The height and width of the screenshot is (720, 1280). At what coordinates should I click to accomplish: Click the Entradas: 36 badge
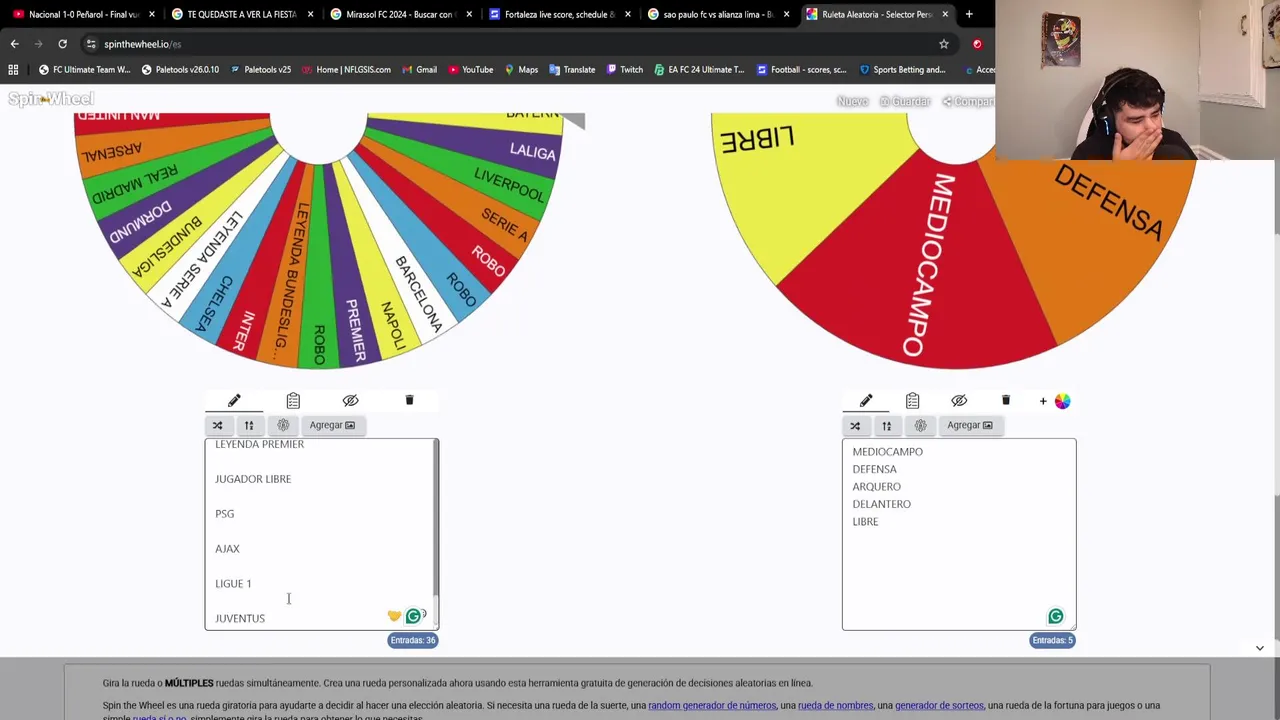[x=413, y=640]
